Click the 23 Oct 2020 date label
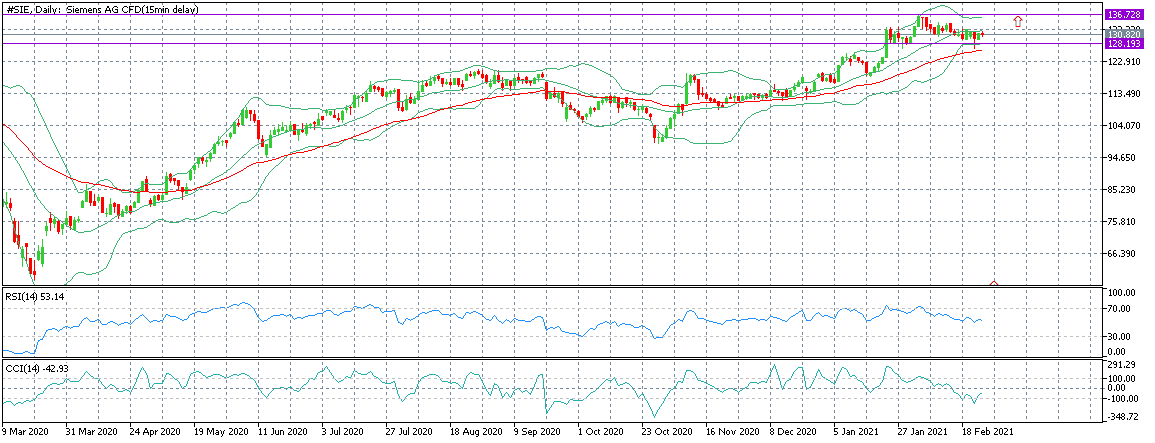The width and height of the screenshot is (1155, 443). [666, 433]
